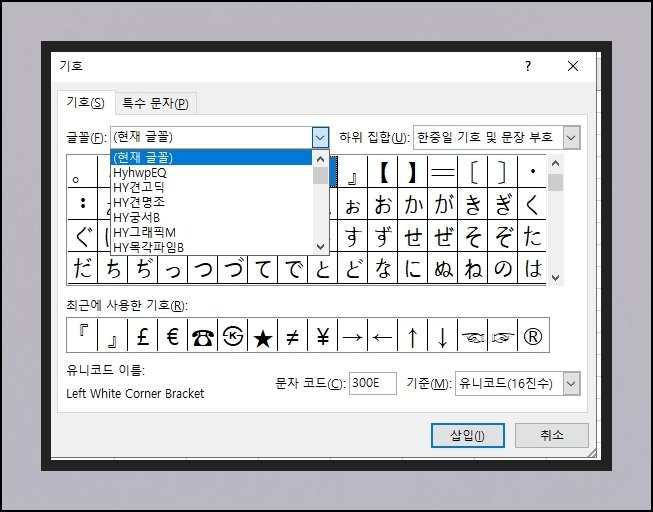
Task: Select hiragana ぬ in the symbol grid
Action: coord(442,268)
